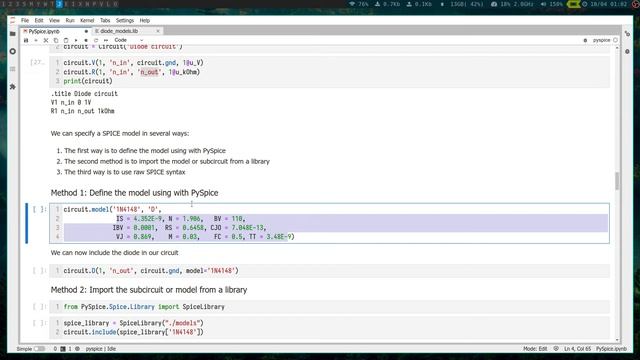Click the terminal count icon in status bar

click(x=63, y=349)
